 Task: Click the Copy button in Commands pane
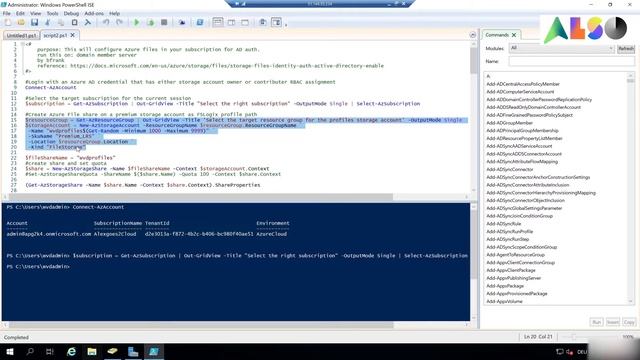[629, 322]
